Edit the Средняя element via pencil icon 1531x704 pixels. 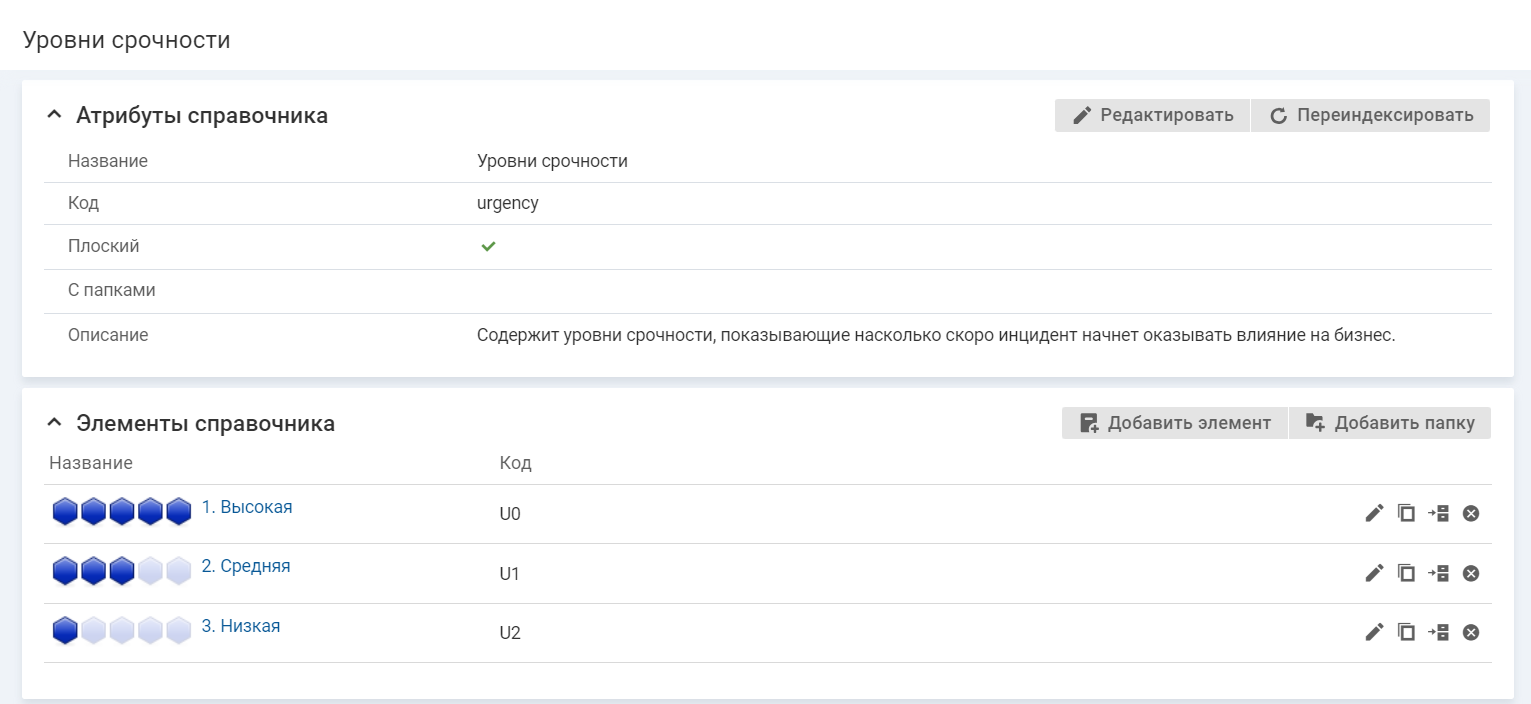[x=1374, y=573]
